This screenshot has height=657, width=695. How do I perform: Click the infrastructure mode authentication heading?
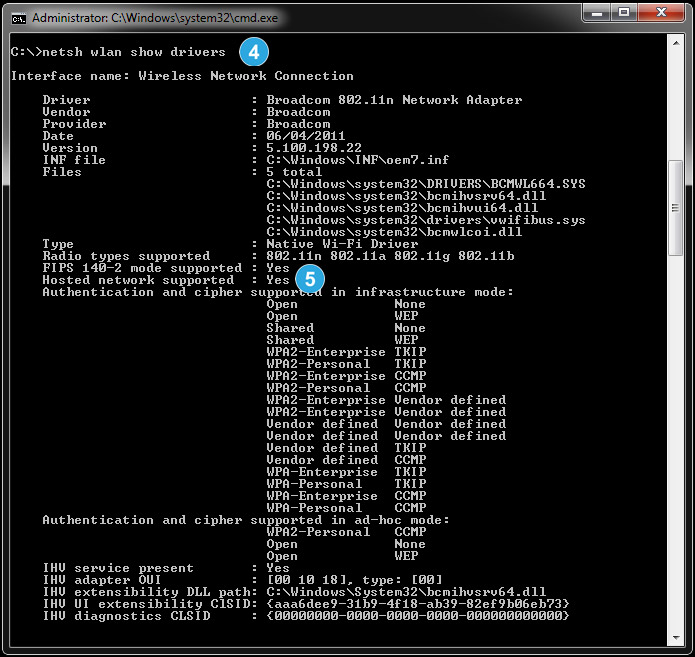click(x=278, y=292)
